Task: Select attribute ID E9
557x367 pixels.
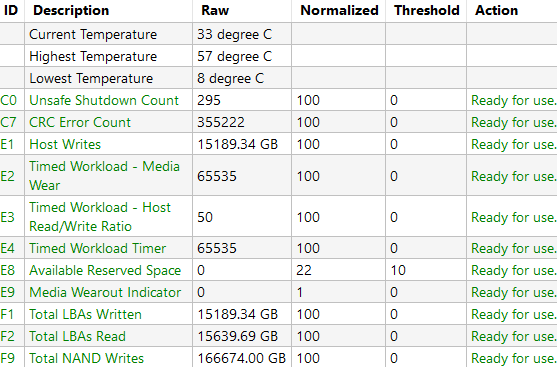Action: (x=7, y=292)
